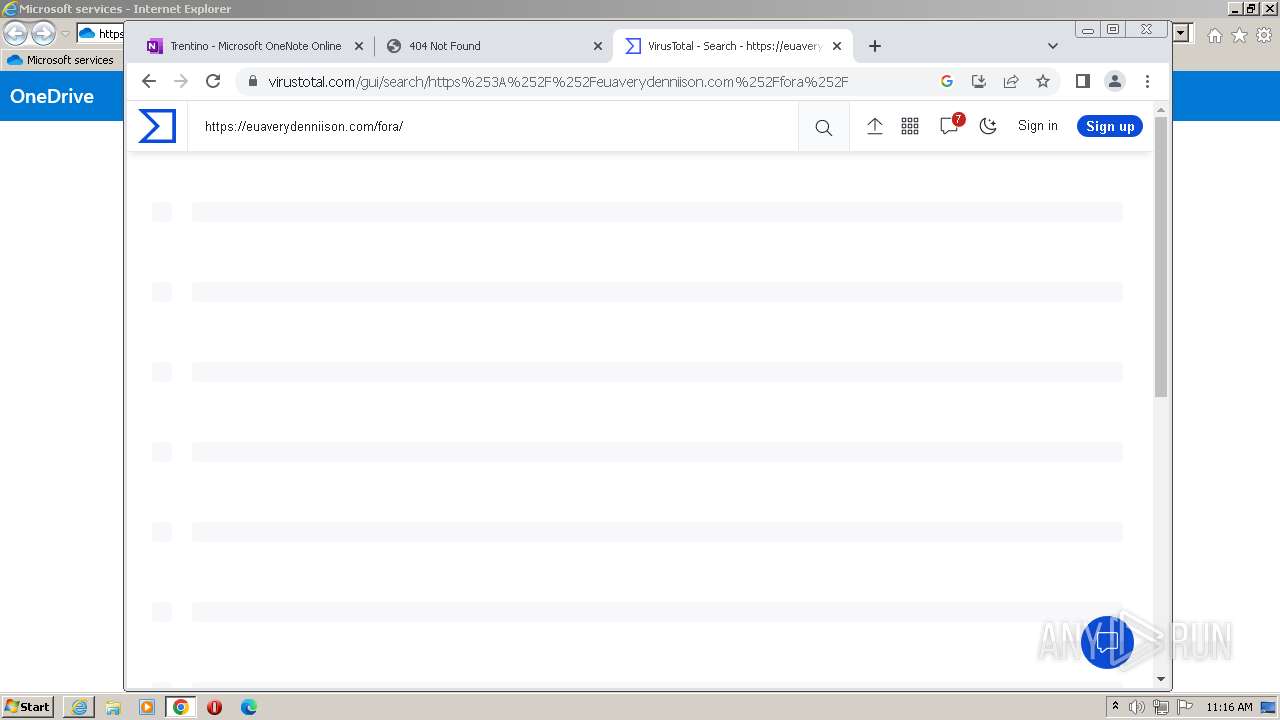Image resolution: width=1280 pixels, height=720 pixels.
Task: Click the volume speaker tray icon
Action: click(x=1137, y=707)
